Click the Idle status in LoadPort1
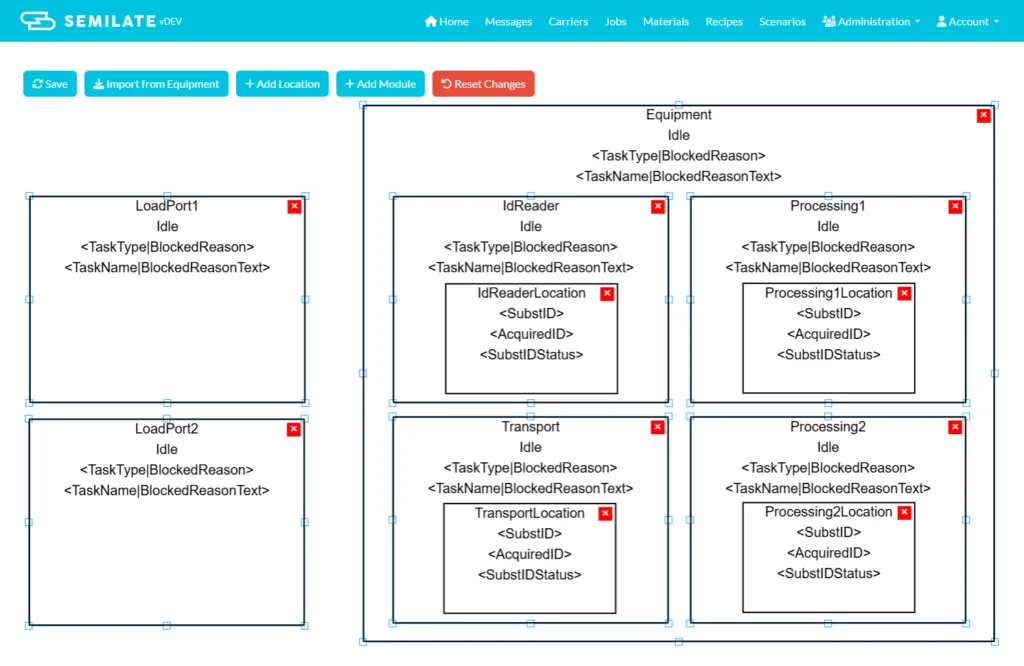This screenshot has width=1024, height=666. 167,227
